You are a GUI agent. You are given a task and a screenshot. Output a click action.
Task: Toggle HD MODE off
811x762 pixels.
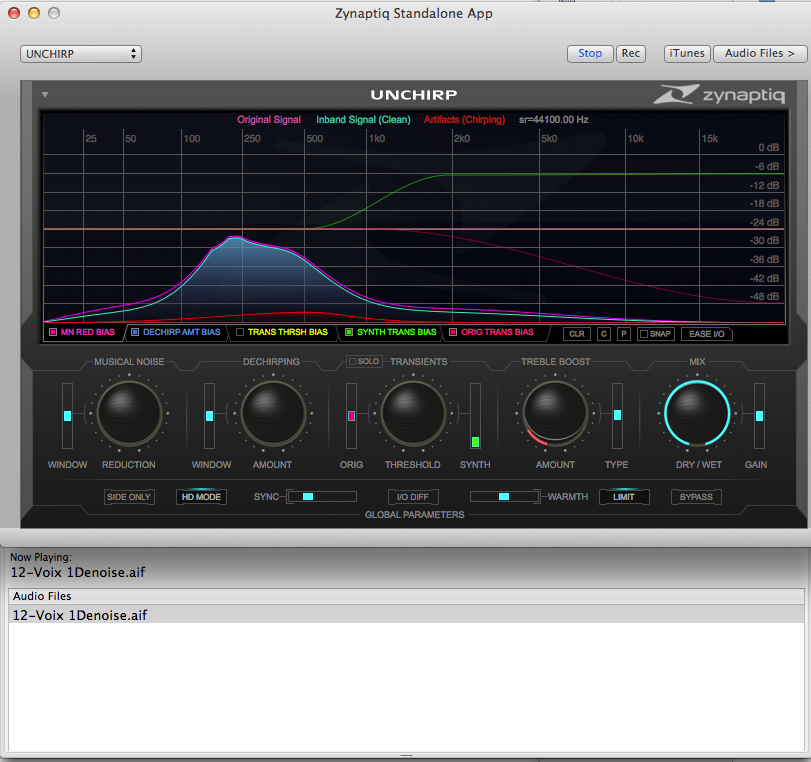coord(201,497)
